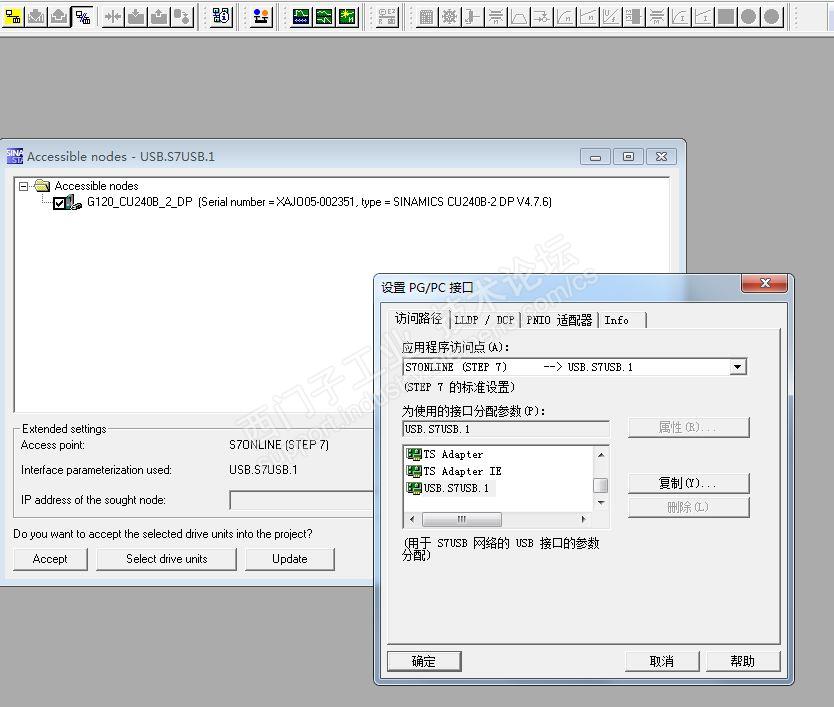Viewport: 834px width, 707px height.
Task: Click the Accept button
Action: click(50, 559)
